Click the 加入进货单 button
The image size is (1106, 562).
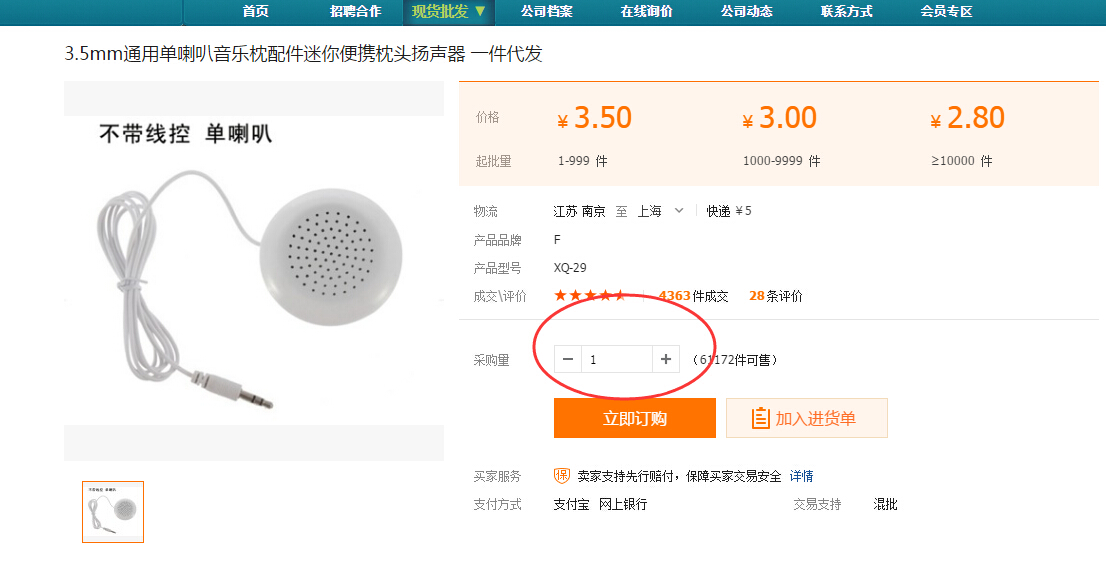pyautogui.click(x=807, y=418)
